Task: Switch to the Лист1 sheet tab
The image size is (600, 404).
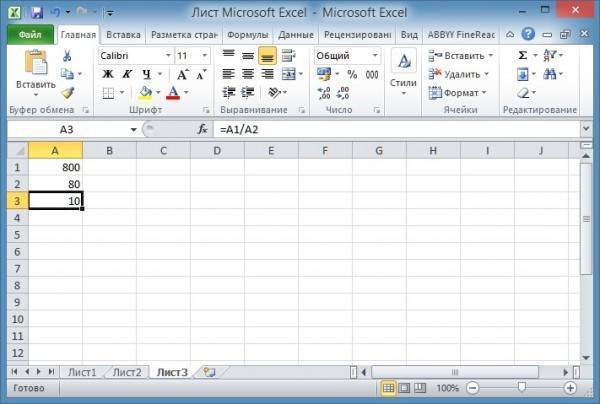Action: pos(82,372)
